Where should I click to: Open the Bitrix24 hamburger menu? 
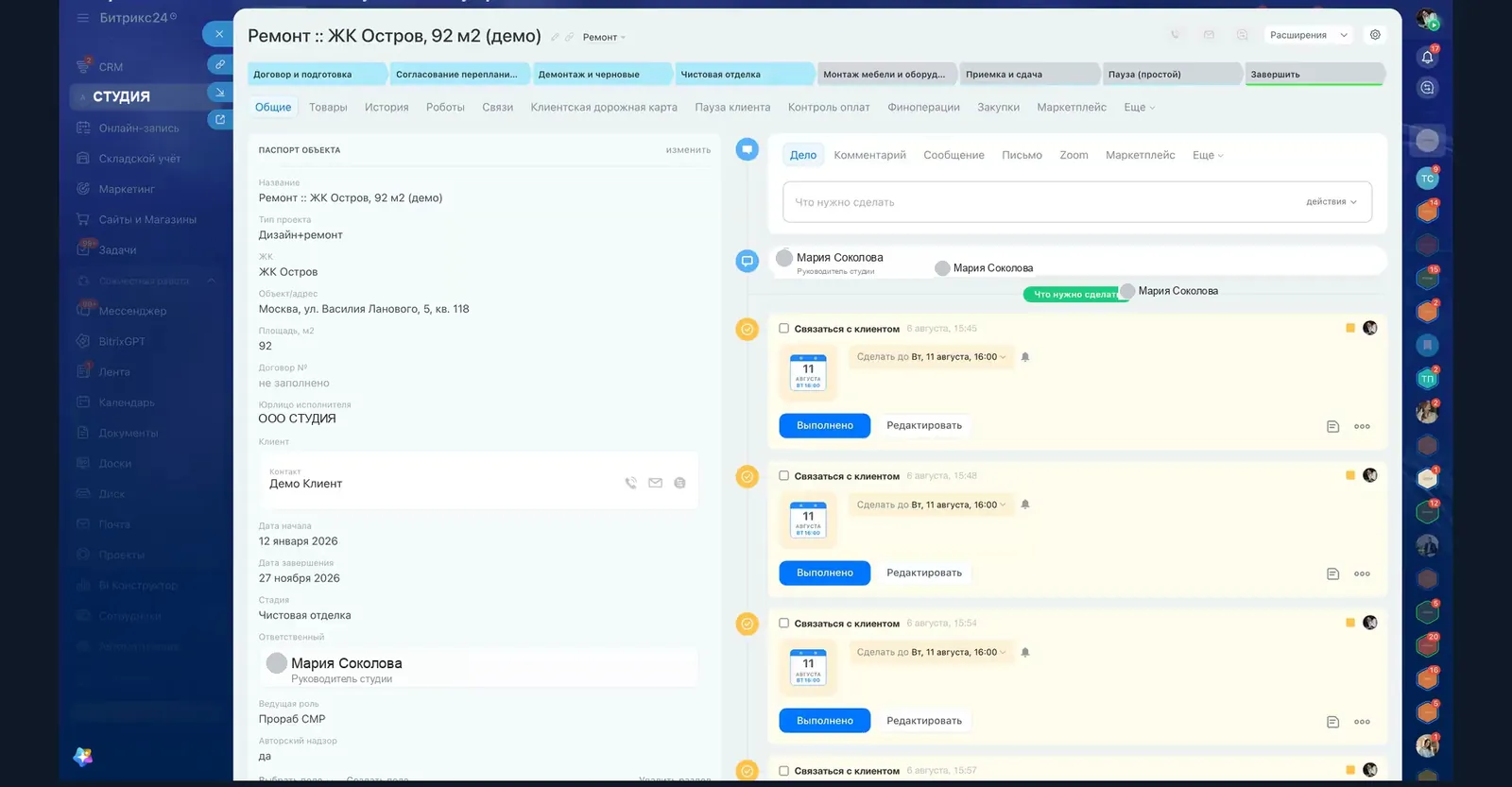[x=83, y=18]
